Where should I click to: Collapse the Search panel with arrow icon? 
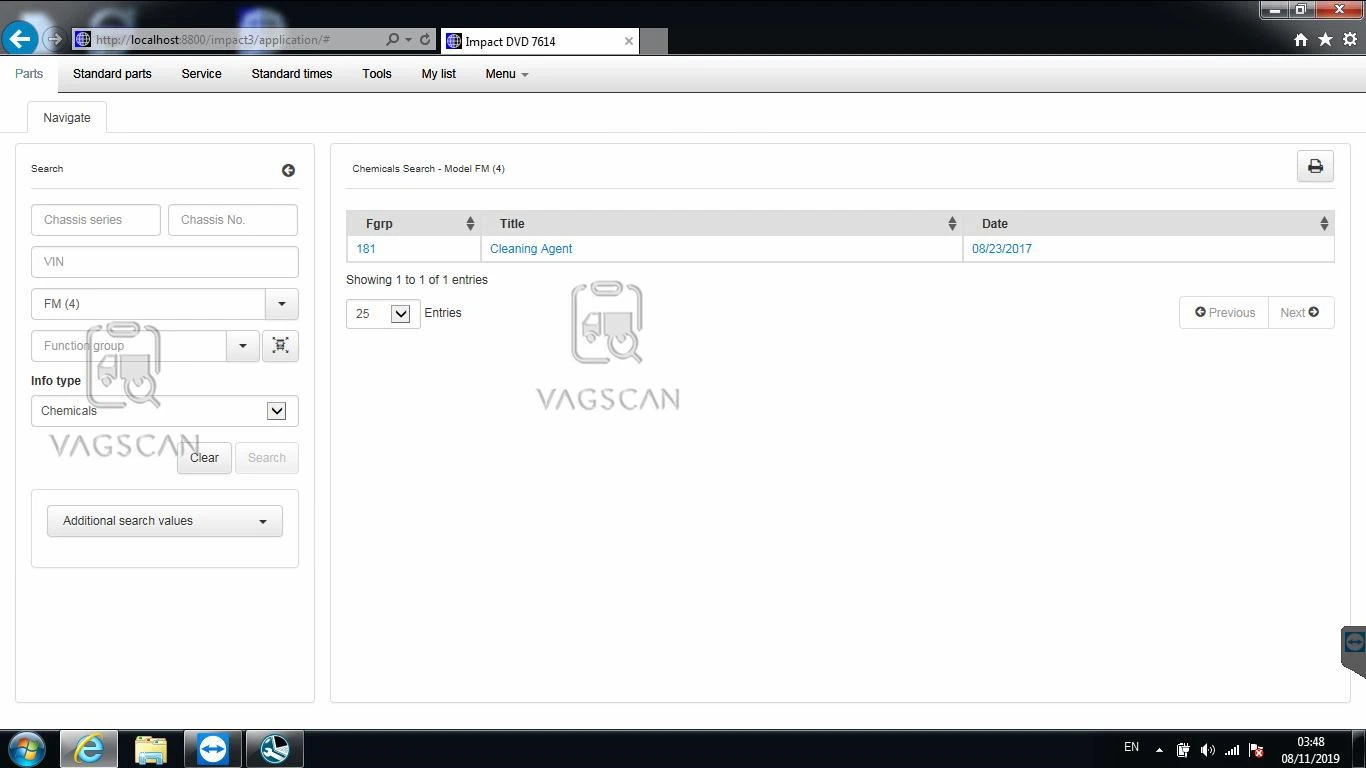(288, 170)
